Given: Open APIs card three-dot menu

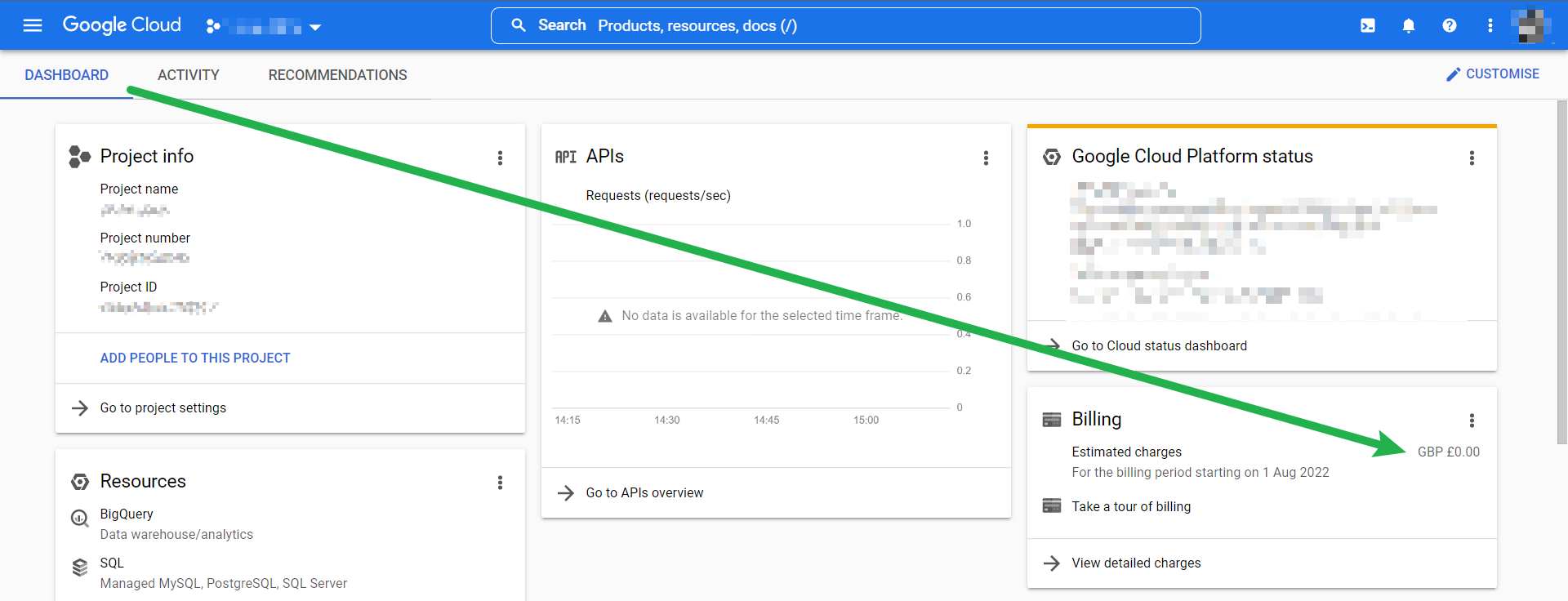Looking at the screenshot, I should (x=987, y=158).
